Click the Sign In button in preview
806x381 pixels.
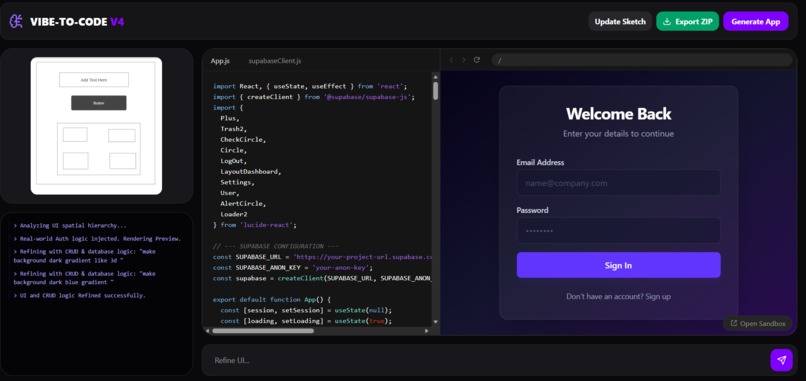tap(618, 265)
